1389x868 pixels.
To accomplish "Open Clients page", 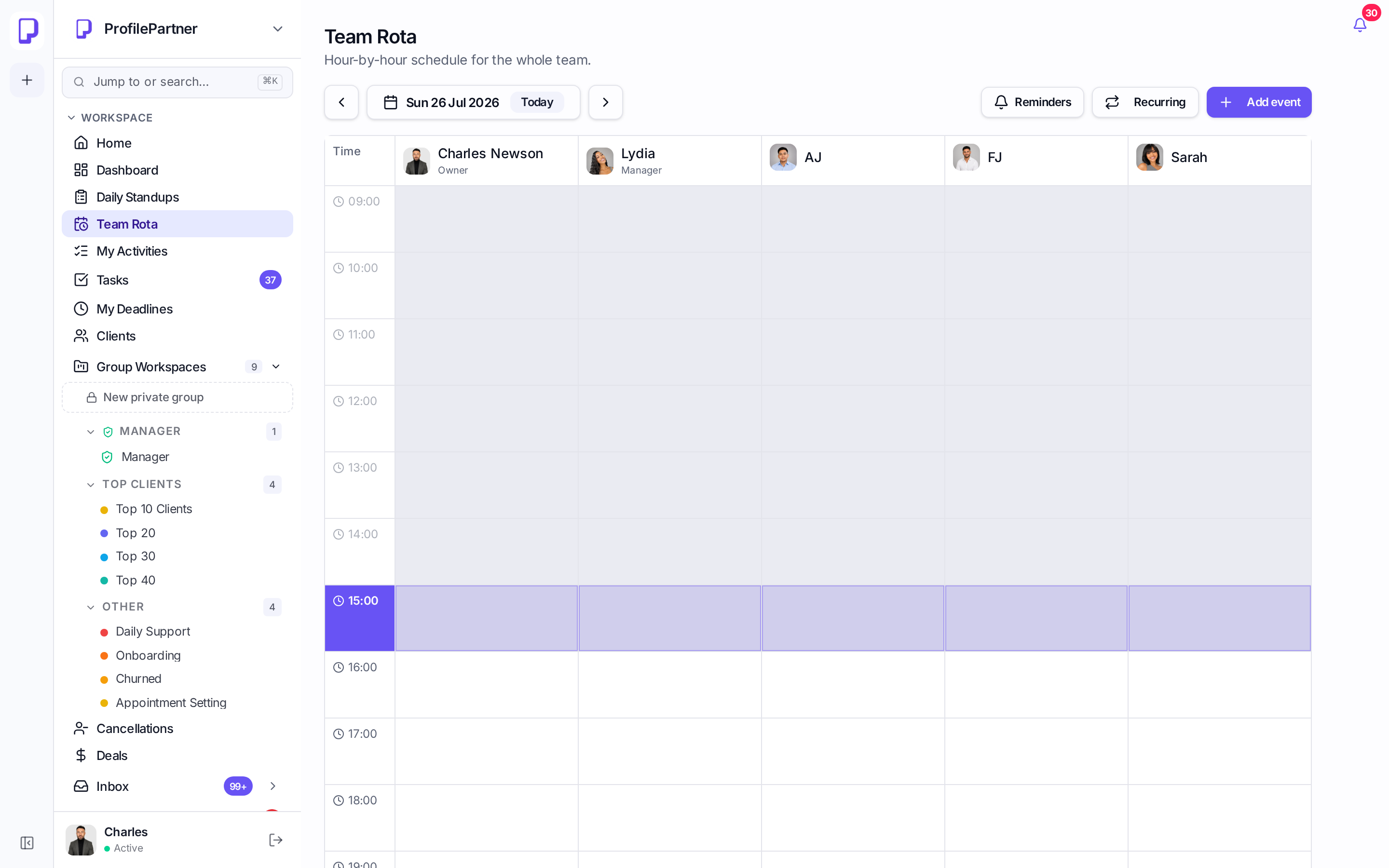I will click(x=177, y=336).
